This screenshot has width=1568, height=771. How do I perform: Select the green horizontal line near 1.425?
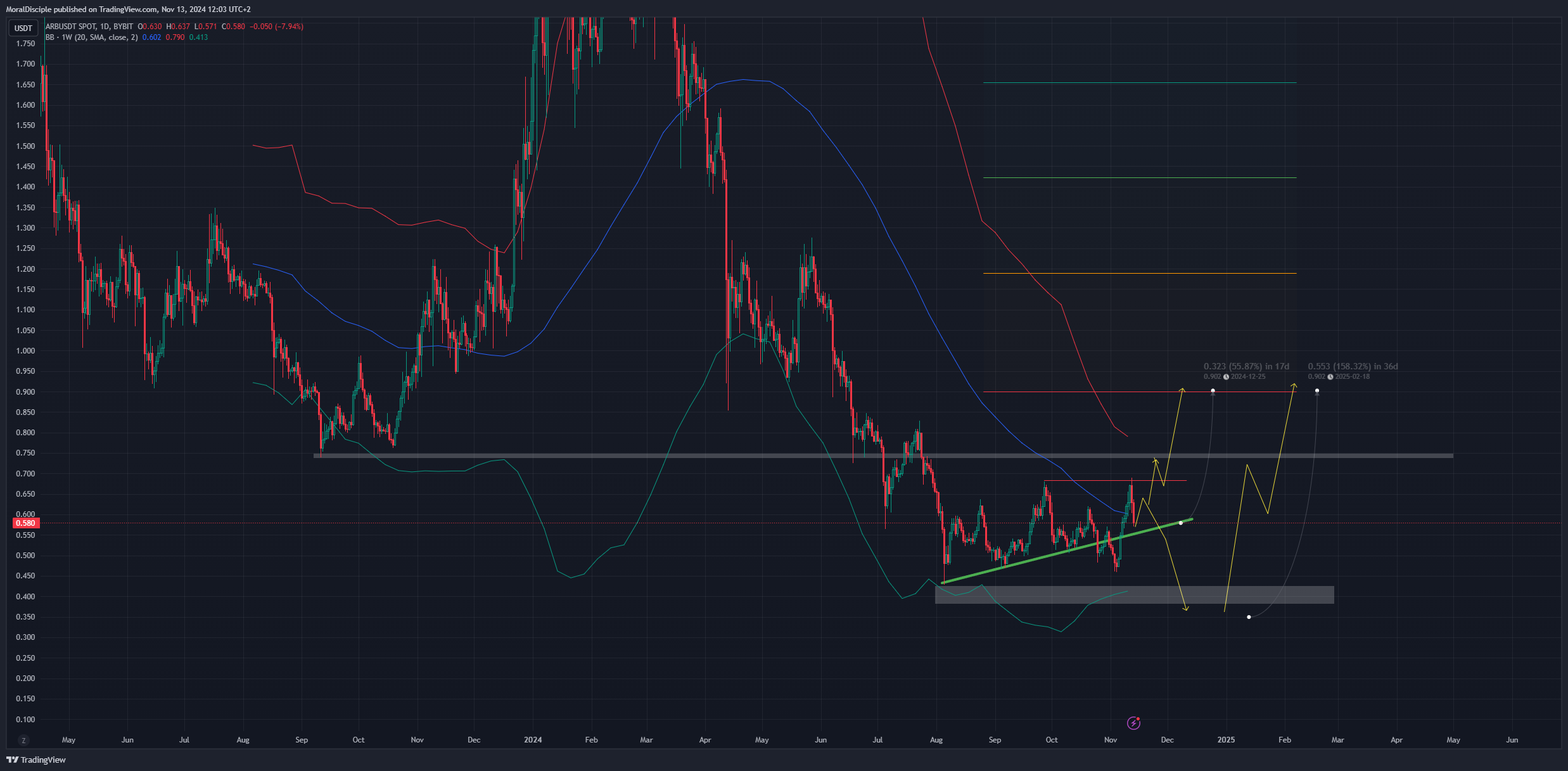1139,178
